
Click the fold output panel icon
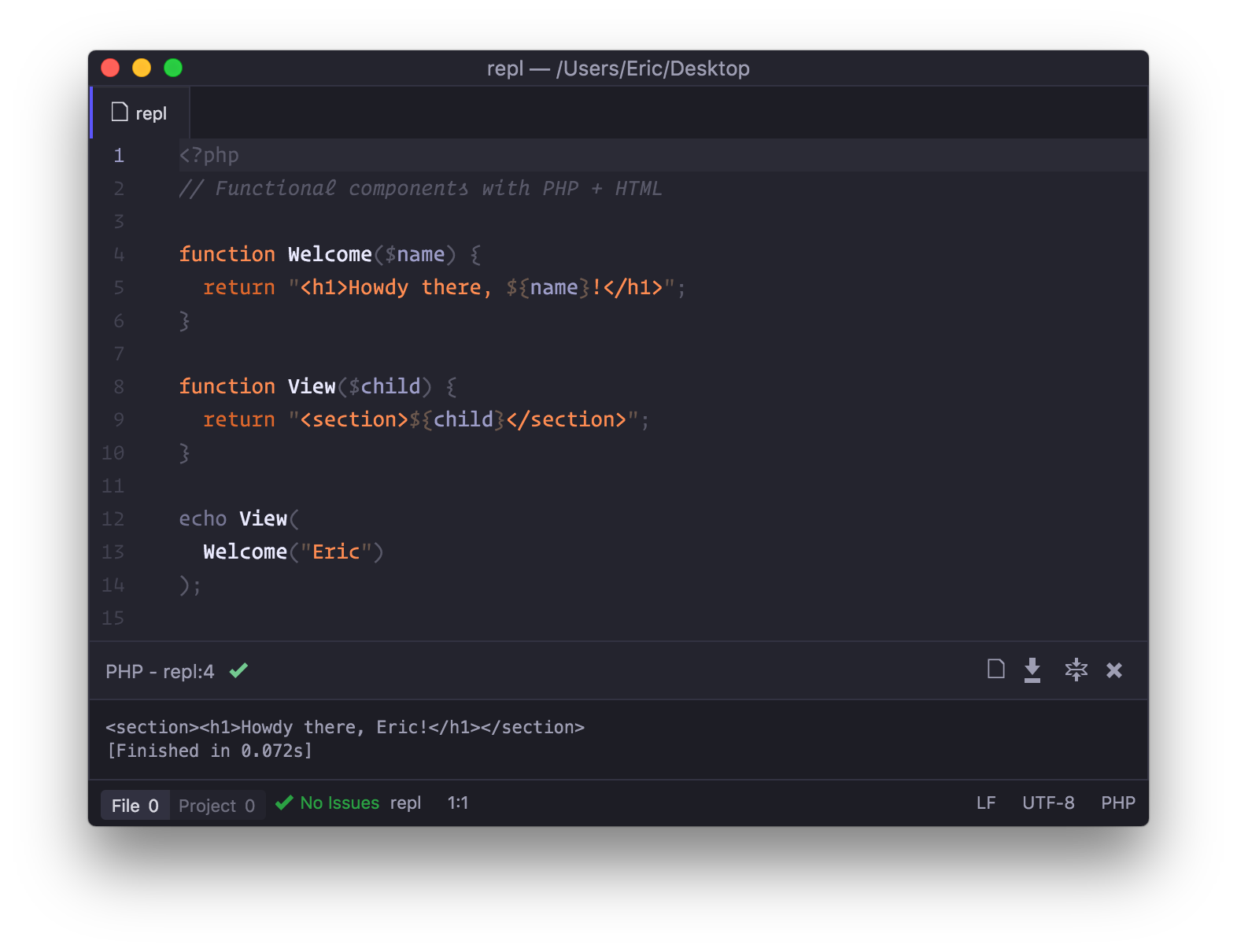click(x=1076, y=670)
